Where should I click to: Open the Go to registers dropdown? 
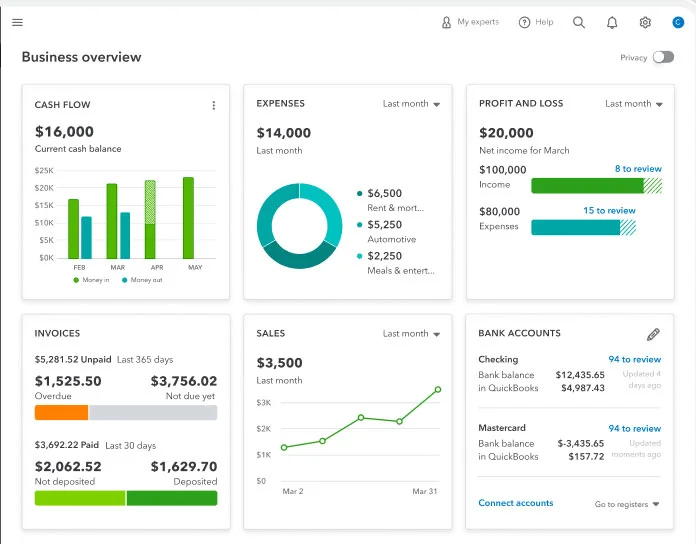point(627,504)
